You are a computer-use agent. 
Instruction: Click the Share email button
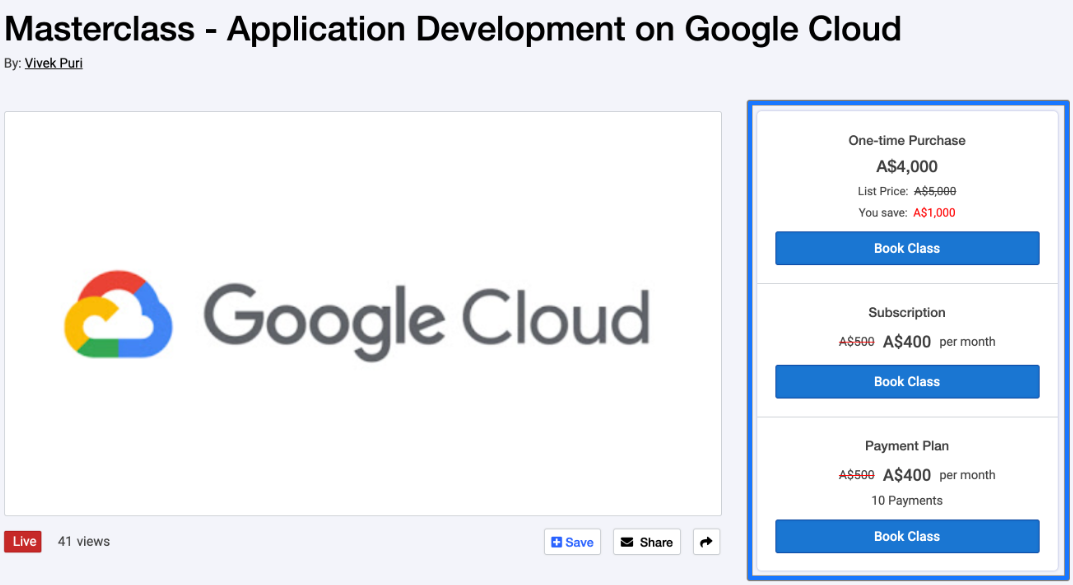click(647, 542)
